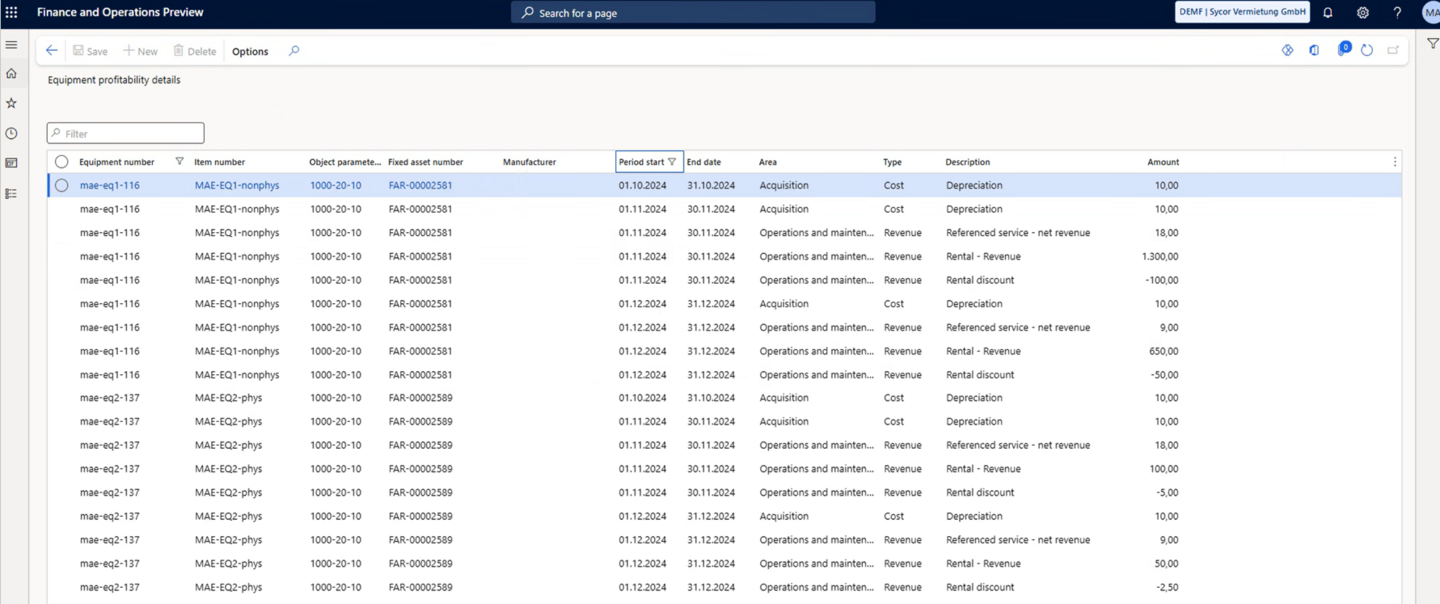Open the grid's more options menu

(1395, 161)
